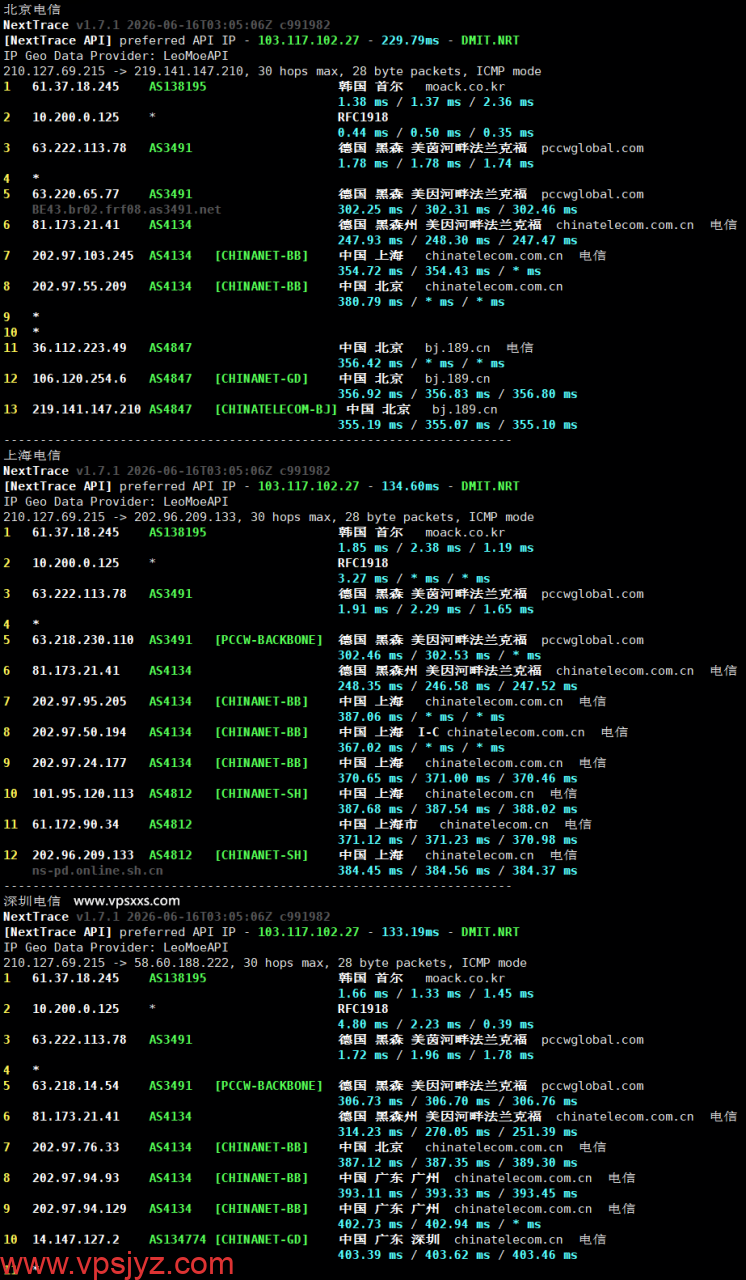
Task: Click hop IP 63.218.230.110
Action: [x=82, y=640]
